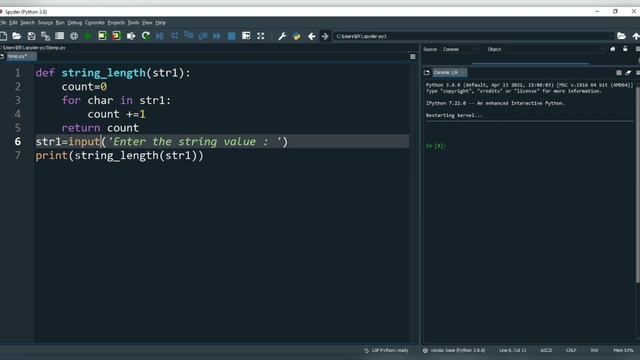The image size is (640, 360).
Task: Interrupt kernel with the console stop square
Action: 619,73
